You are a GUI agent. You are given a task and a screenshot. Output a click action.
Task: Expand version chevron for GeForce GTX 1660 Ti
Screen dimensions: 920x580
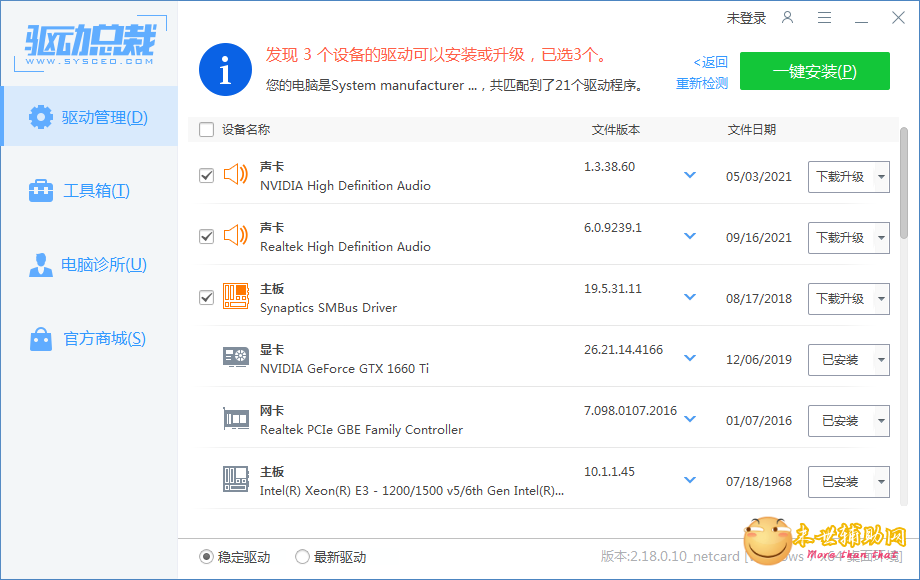[690, 358]
